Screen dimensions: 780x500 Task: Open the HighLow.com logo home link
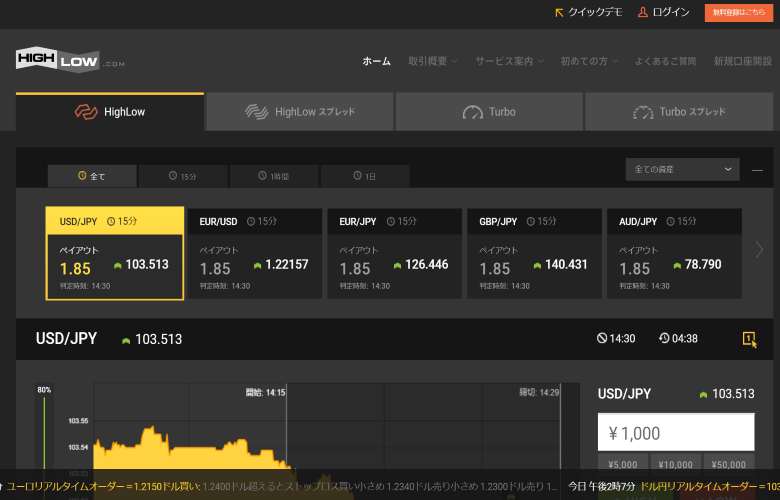click(x=70, y=60)
